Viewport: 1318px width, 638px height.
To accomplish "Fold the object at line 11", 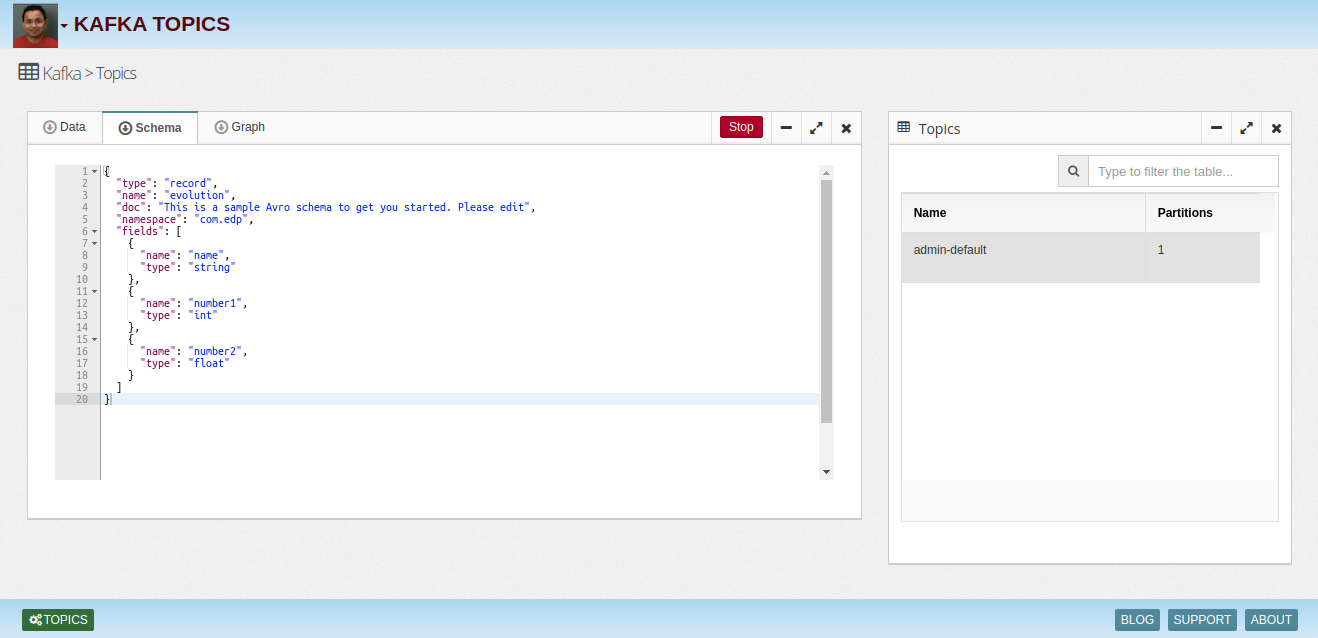I will [94, 291].
